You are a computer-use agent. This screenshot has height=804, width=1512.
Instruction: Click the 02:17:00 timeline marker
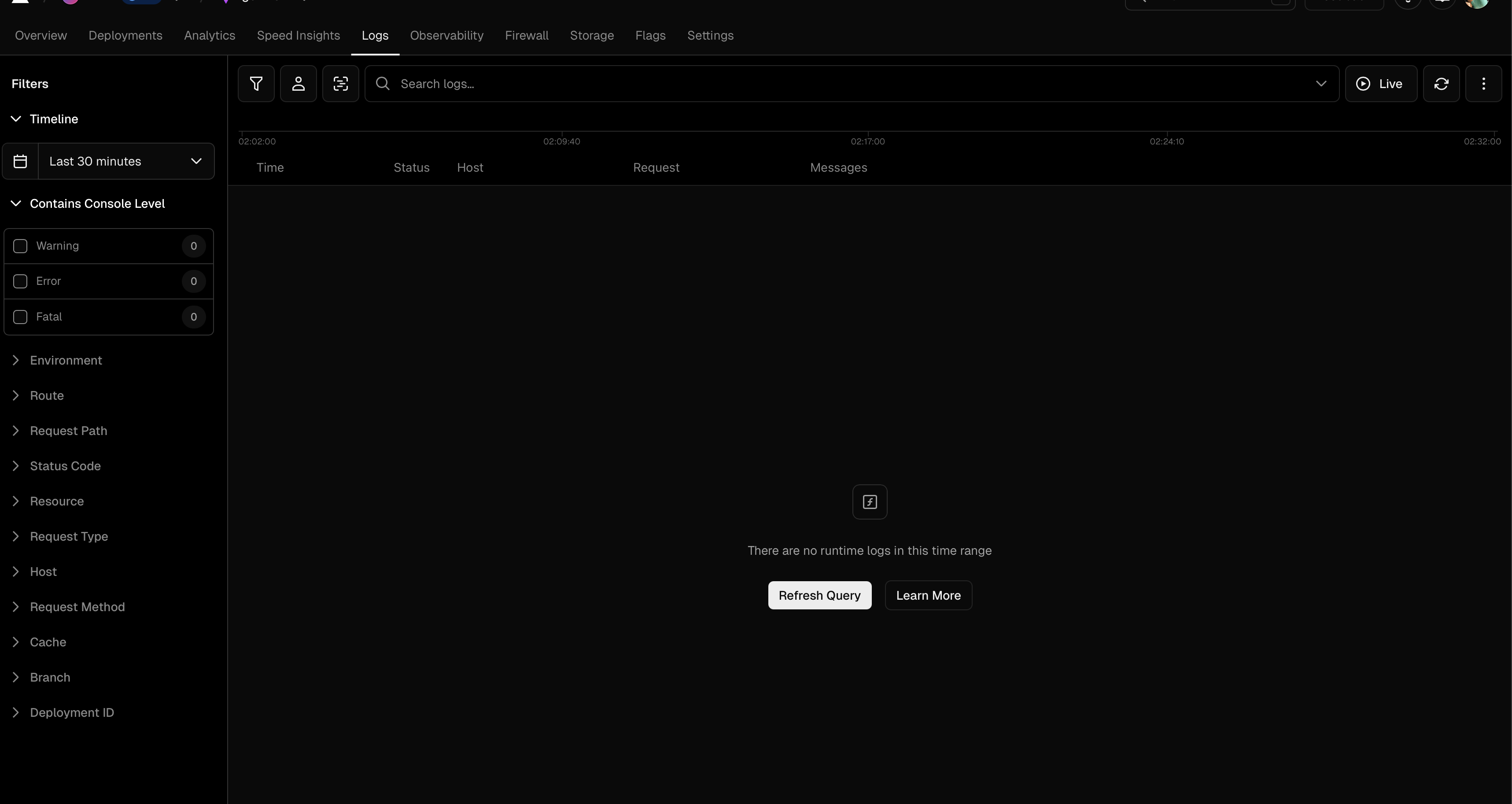867,141
